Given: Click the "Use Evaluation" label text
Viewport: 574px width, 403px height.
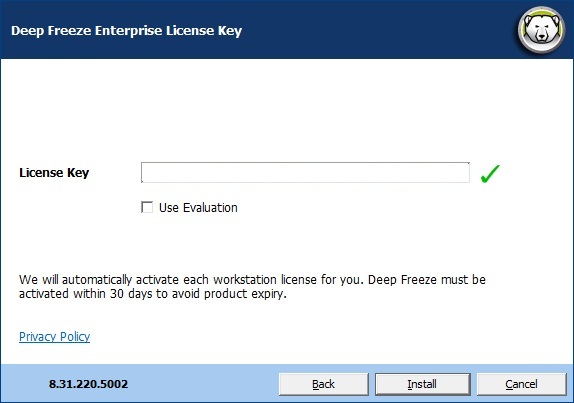Looking at the screenshot, I should [x=198, y=208].
